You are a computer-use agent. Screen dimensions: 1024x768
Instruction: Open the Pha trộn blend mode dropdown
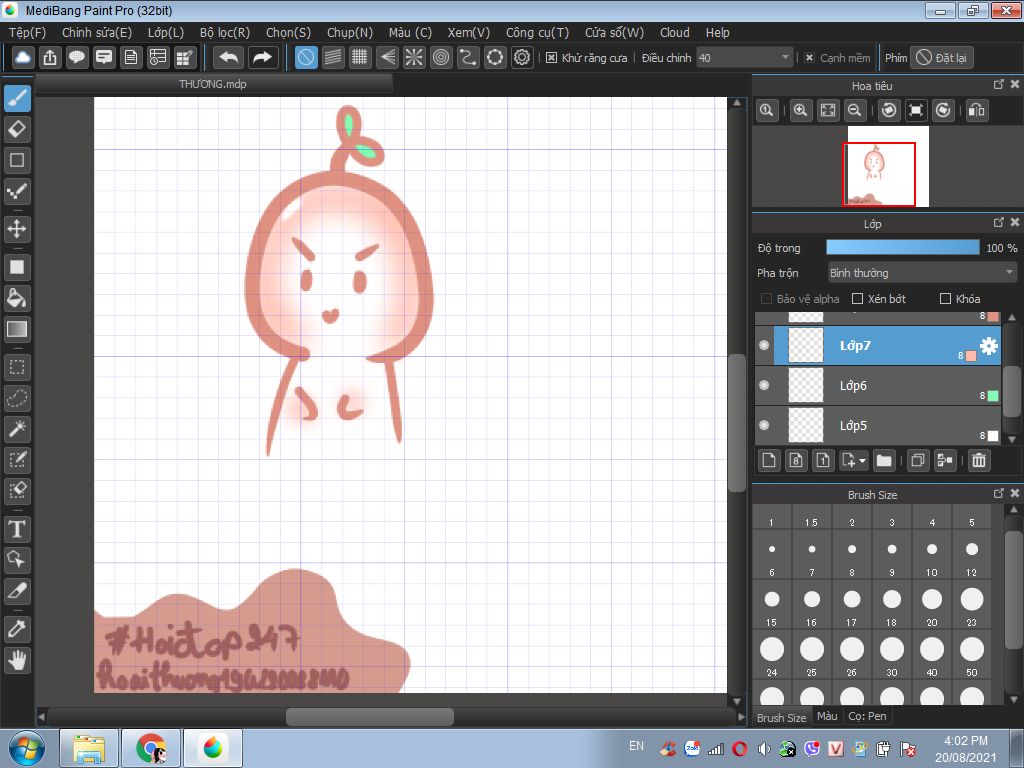[921, 273]
